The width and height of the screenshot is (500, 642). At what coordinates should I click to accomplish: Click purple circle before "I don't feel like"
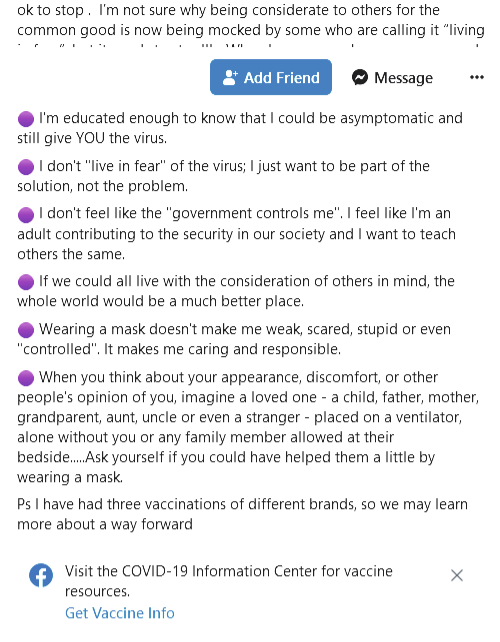tap(26, 215)
